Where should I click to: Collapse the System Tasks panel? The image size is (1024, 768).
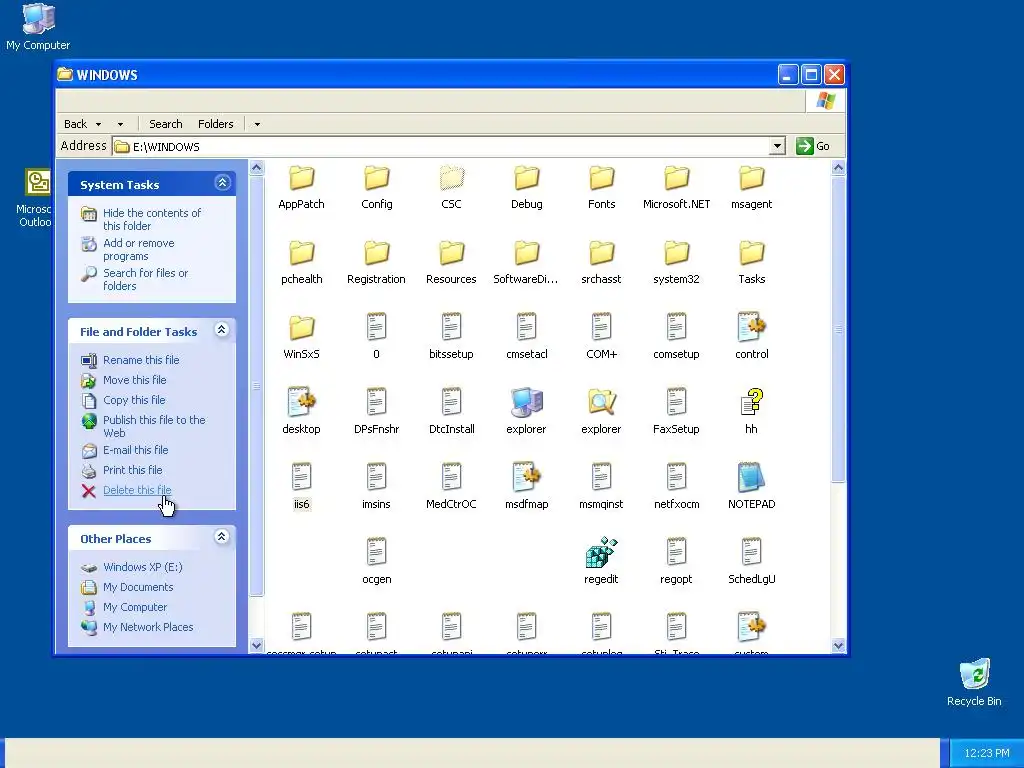(222, 183)
